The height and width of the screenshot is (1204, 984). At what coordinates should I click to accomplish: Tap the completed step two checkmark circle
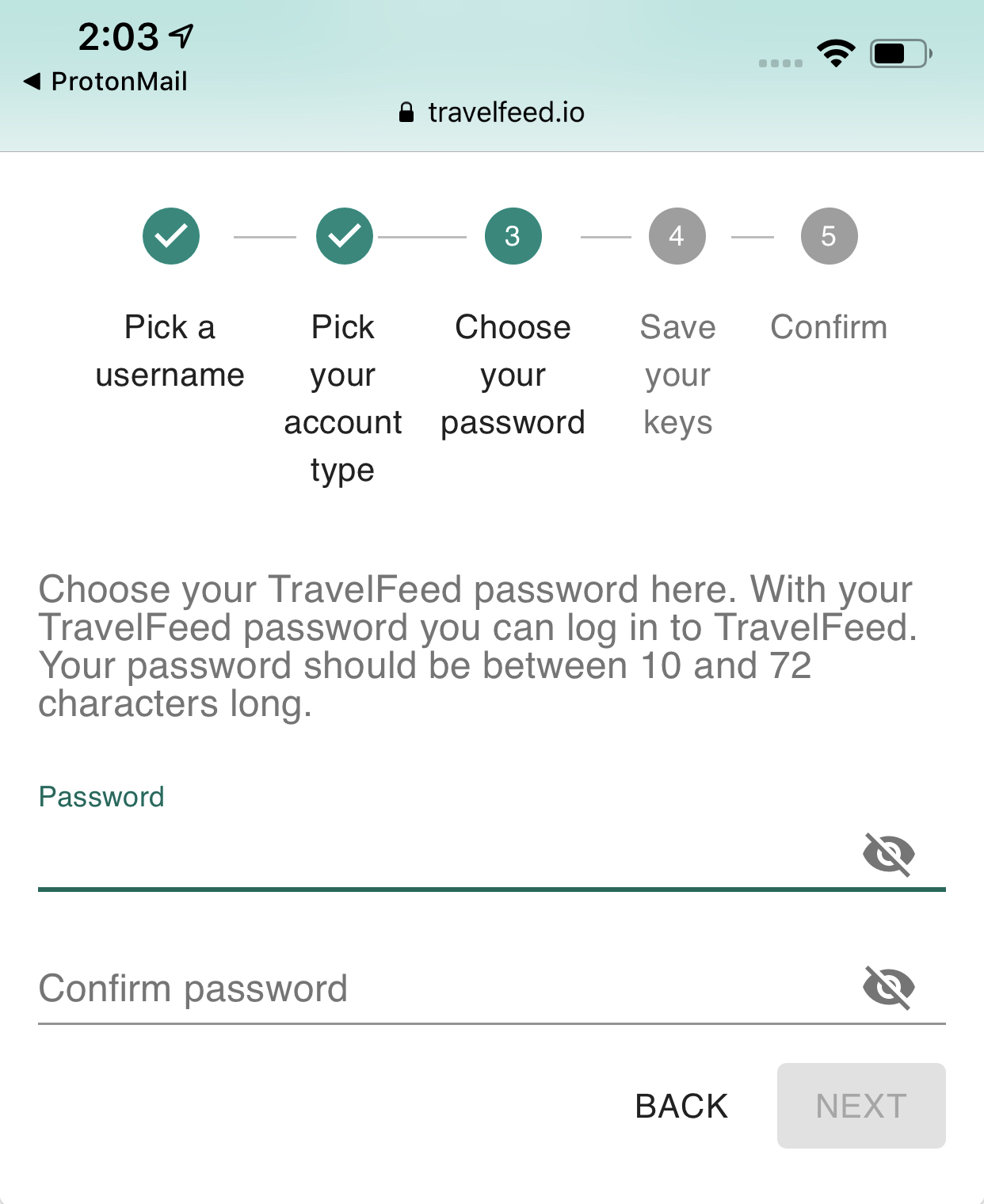pos(345,236)
